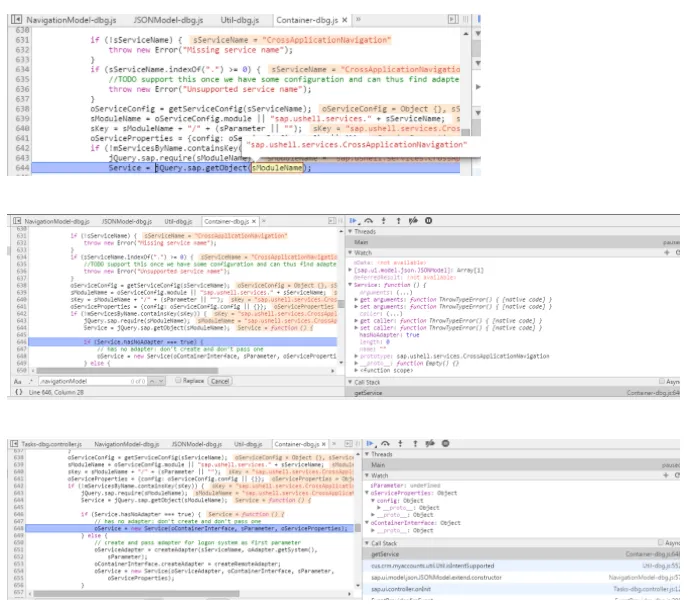Collapse config Object entry in bottom panel

[x=373, y=500]
